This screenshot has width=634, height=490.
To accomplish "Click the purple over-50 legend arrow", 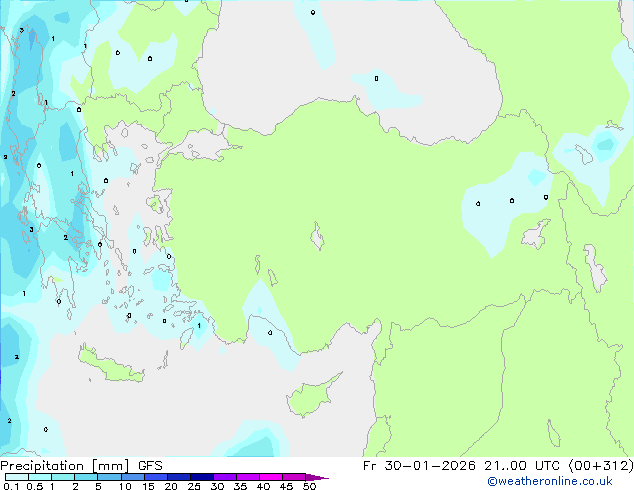I will tap(317, 477).
